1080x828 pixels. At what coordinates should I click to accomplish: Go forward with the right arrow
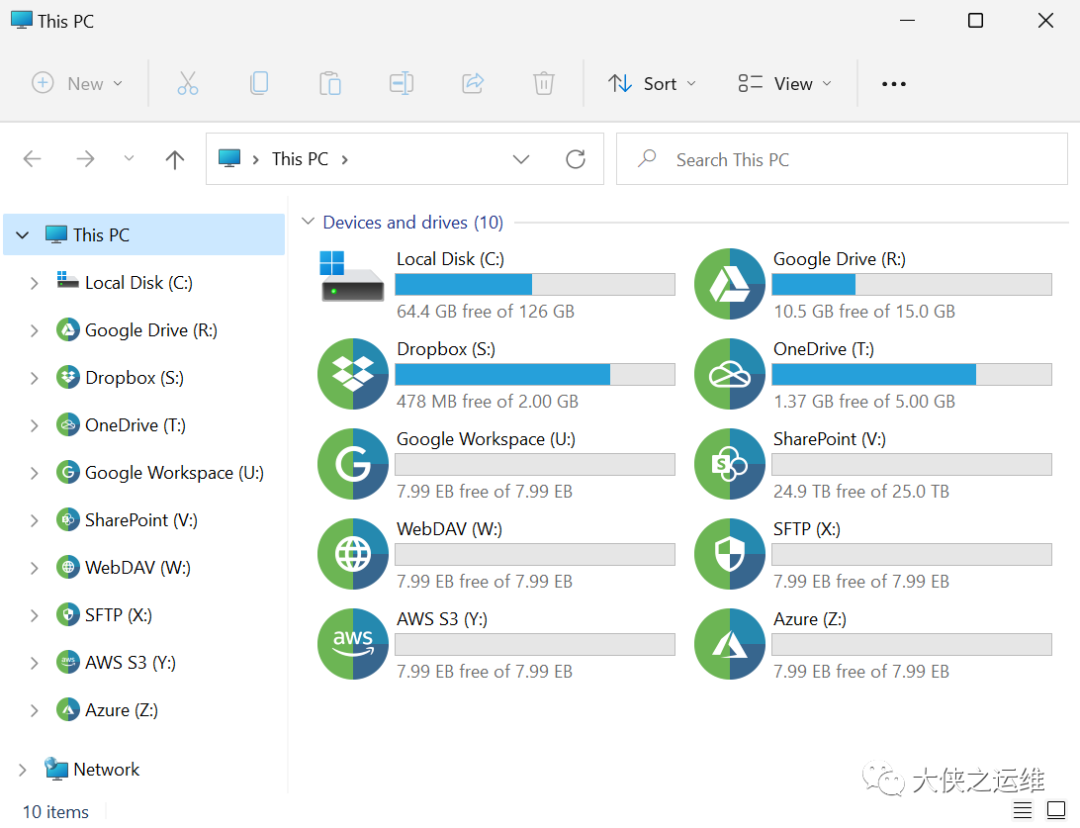pyautogui.click(x=85, y=159)
